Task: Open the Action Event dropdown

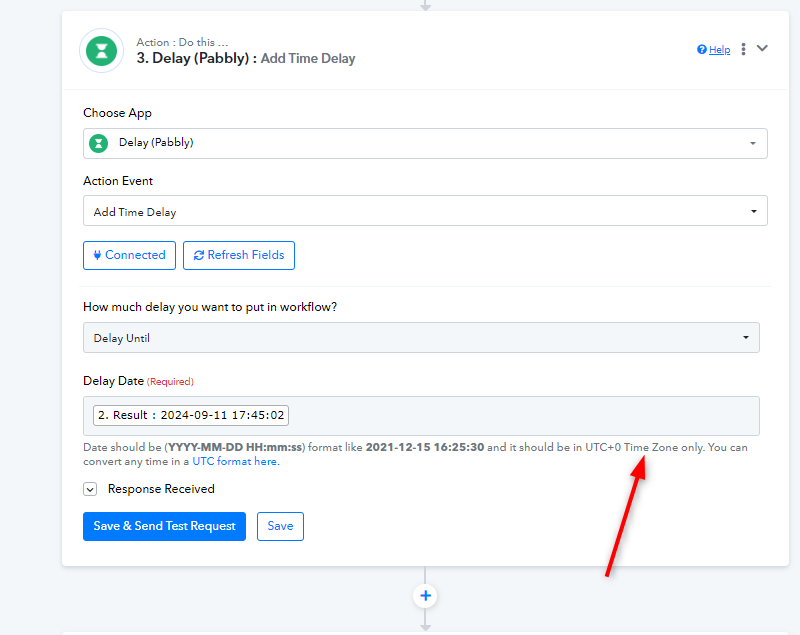Action: (425, 211)
